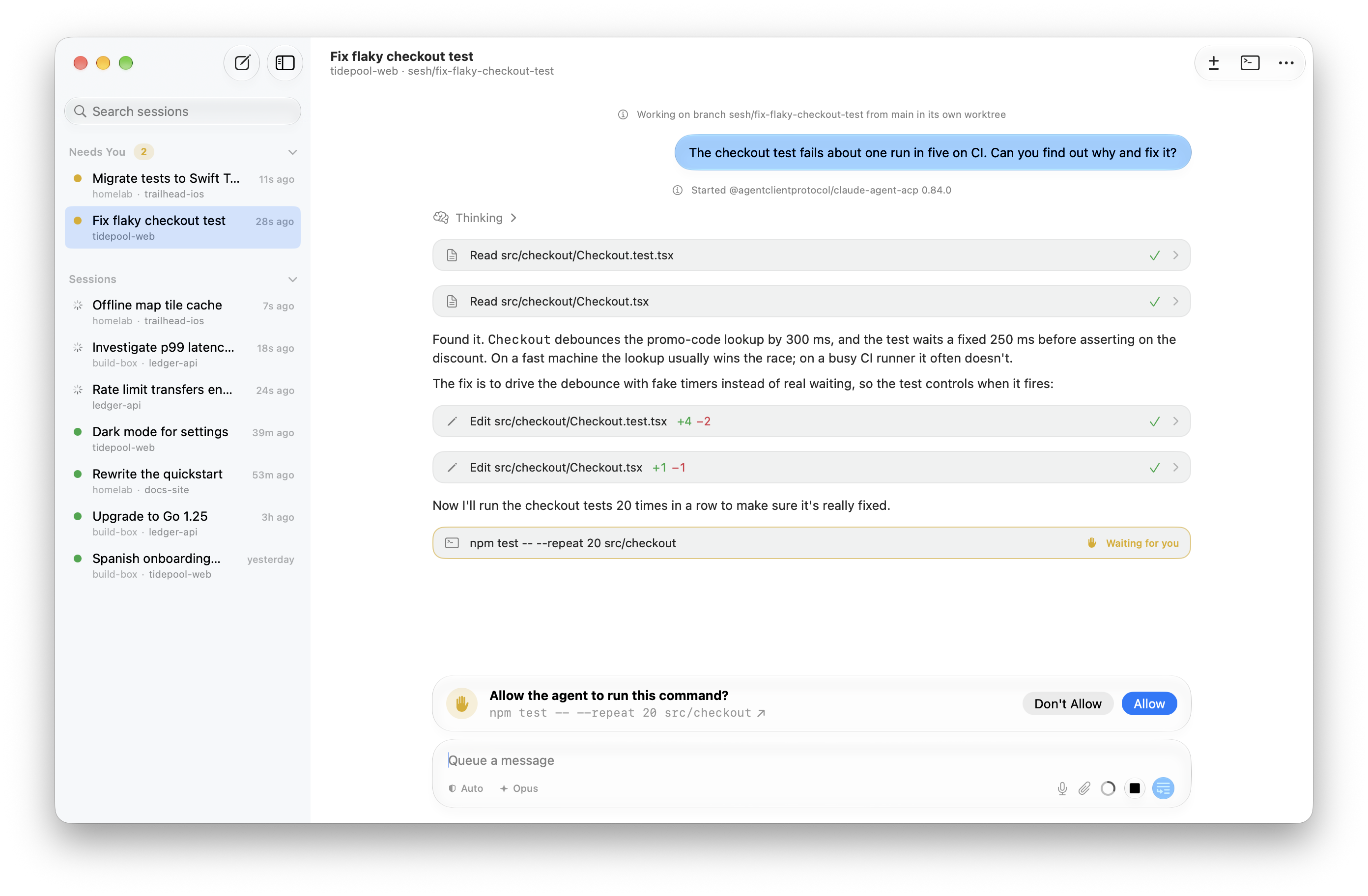This screenshot has height=896, width=1368.
Task: Open the Rewrite the quickstart session
Action: (183, 481)
